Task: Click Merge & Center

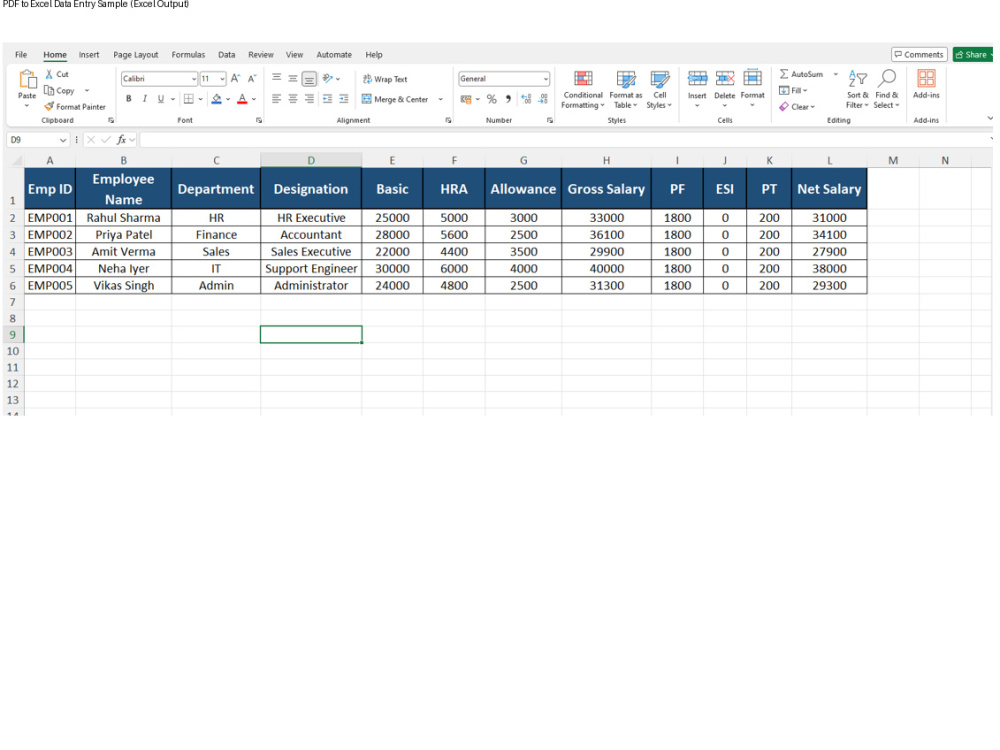Action: (395, 99)
